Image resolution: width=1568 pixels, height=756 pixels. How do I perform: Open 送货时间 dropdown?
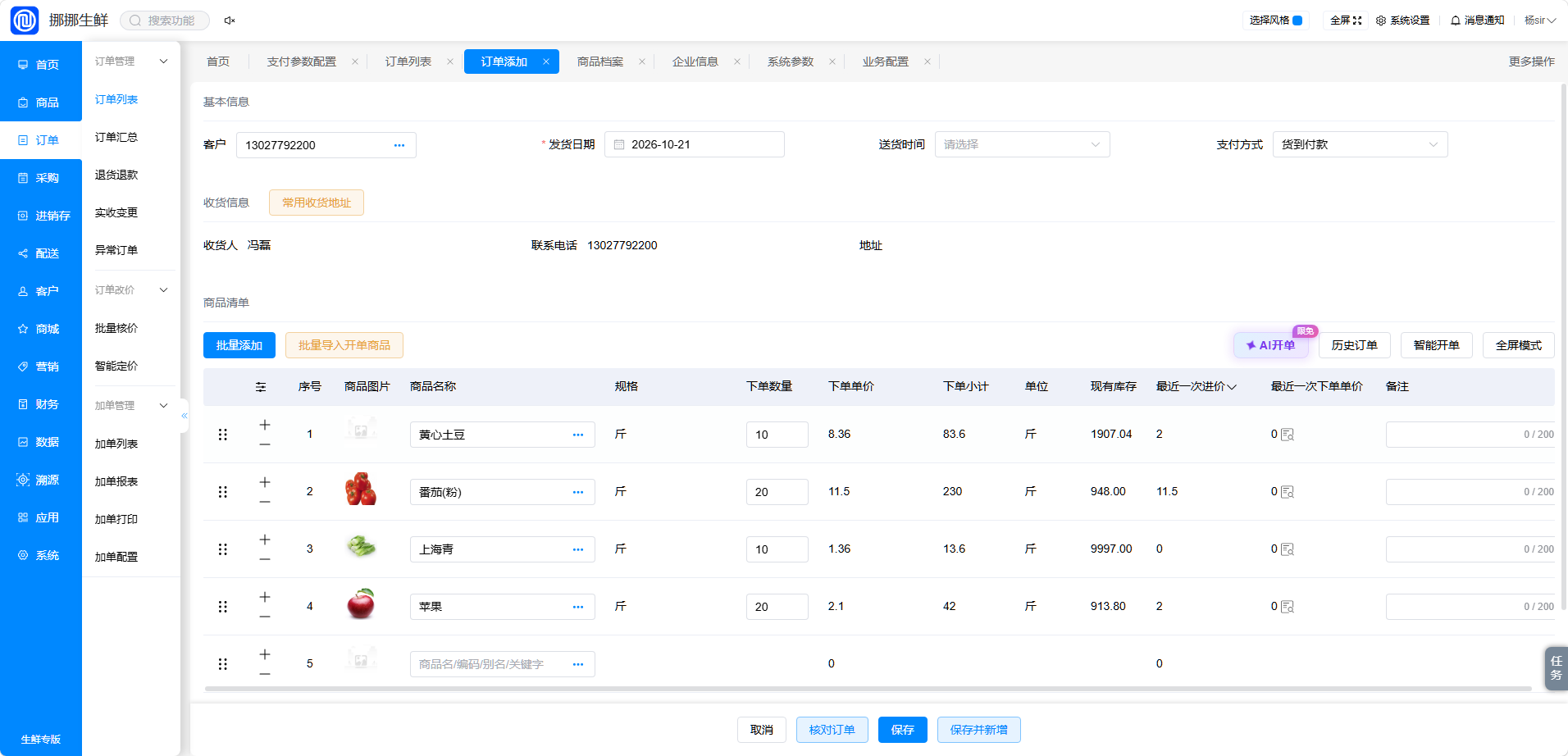click(1022, 144)
